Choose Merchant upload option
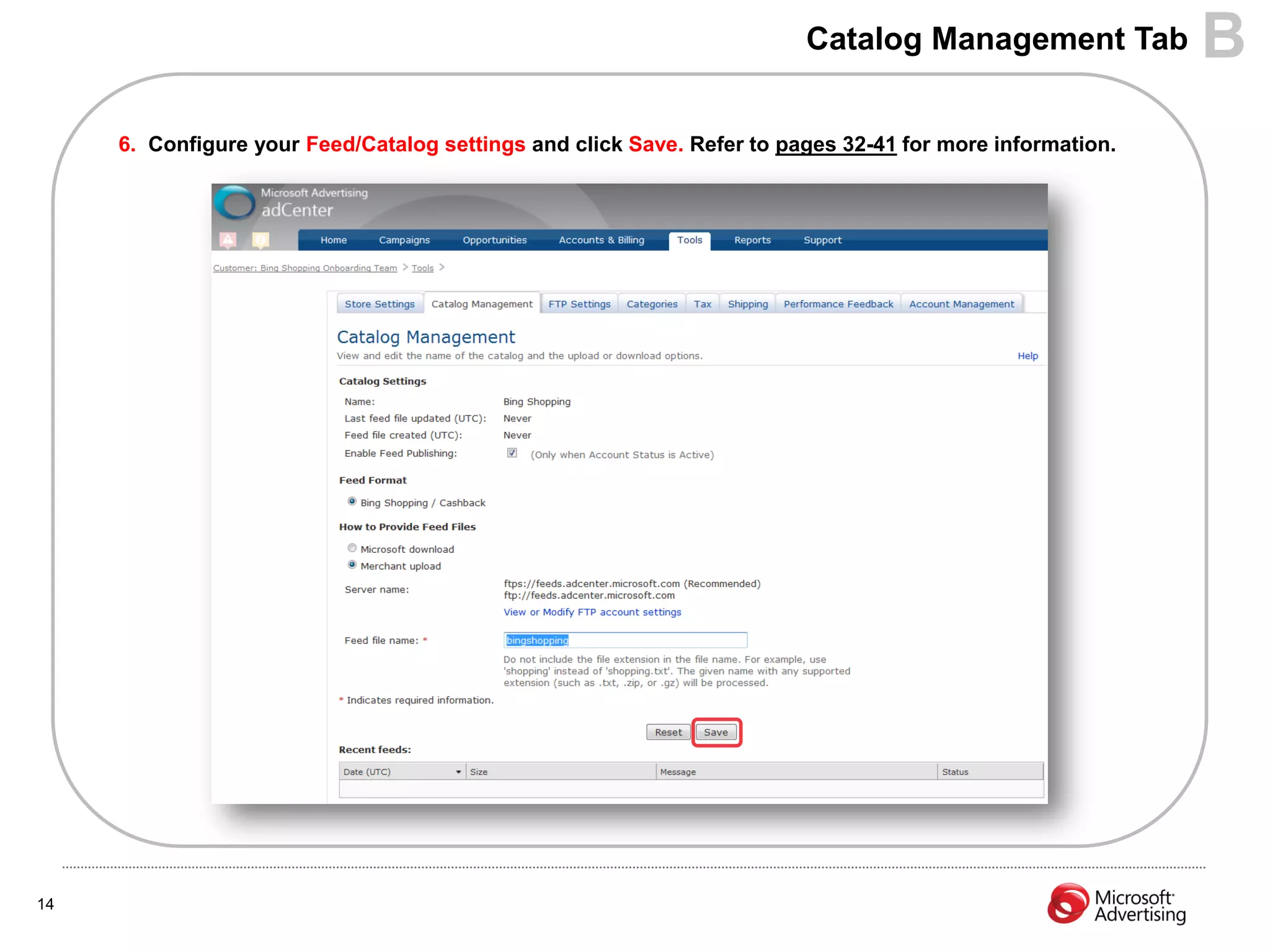Image resolution: width=1270 pixels, height=952 pixels. (352, 565)
